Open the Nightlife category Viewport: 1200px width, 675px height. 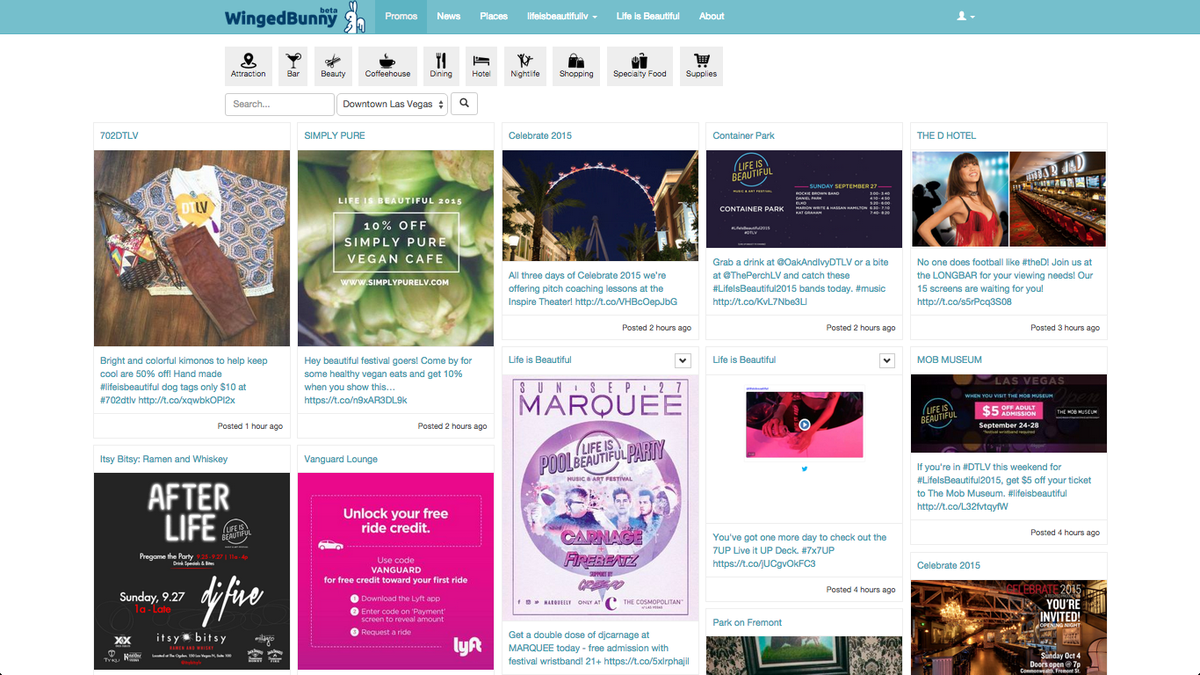point(525,66)
